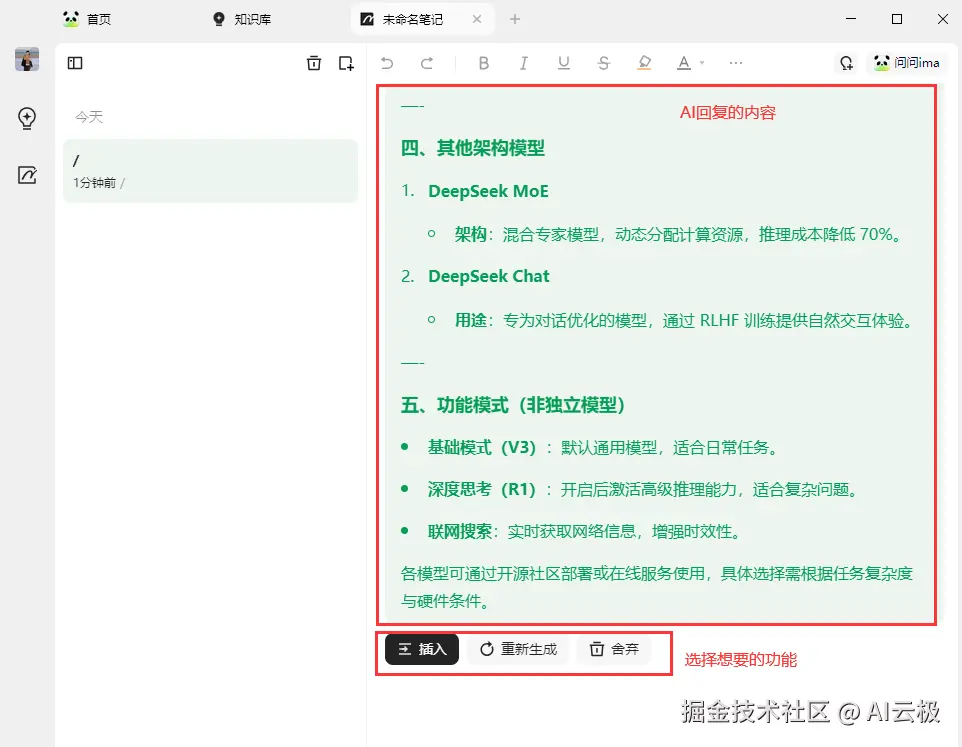Click the 深度思考（R1） bullet
Viewport: 962px width, 747px height.
[643, 489]
